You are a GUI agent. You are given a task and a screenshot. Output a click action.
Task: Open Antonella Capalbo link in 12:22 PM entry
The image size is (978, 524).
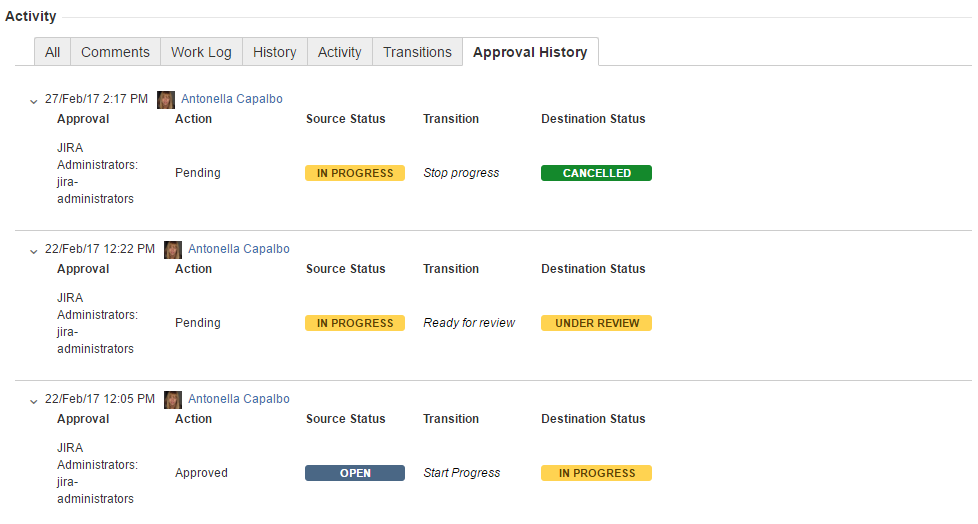pyautogui.click(x=239, y=249)
